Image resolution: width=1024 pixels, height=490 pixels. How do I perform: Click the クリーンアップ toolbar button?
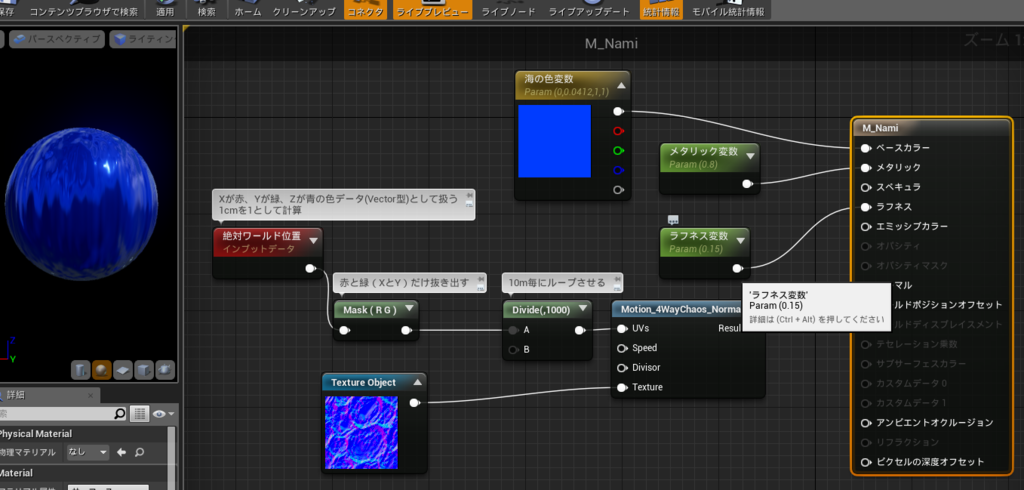304,9
